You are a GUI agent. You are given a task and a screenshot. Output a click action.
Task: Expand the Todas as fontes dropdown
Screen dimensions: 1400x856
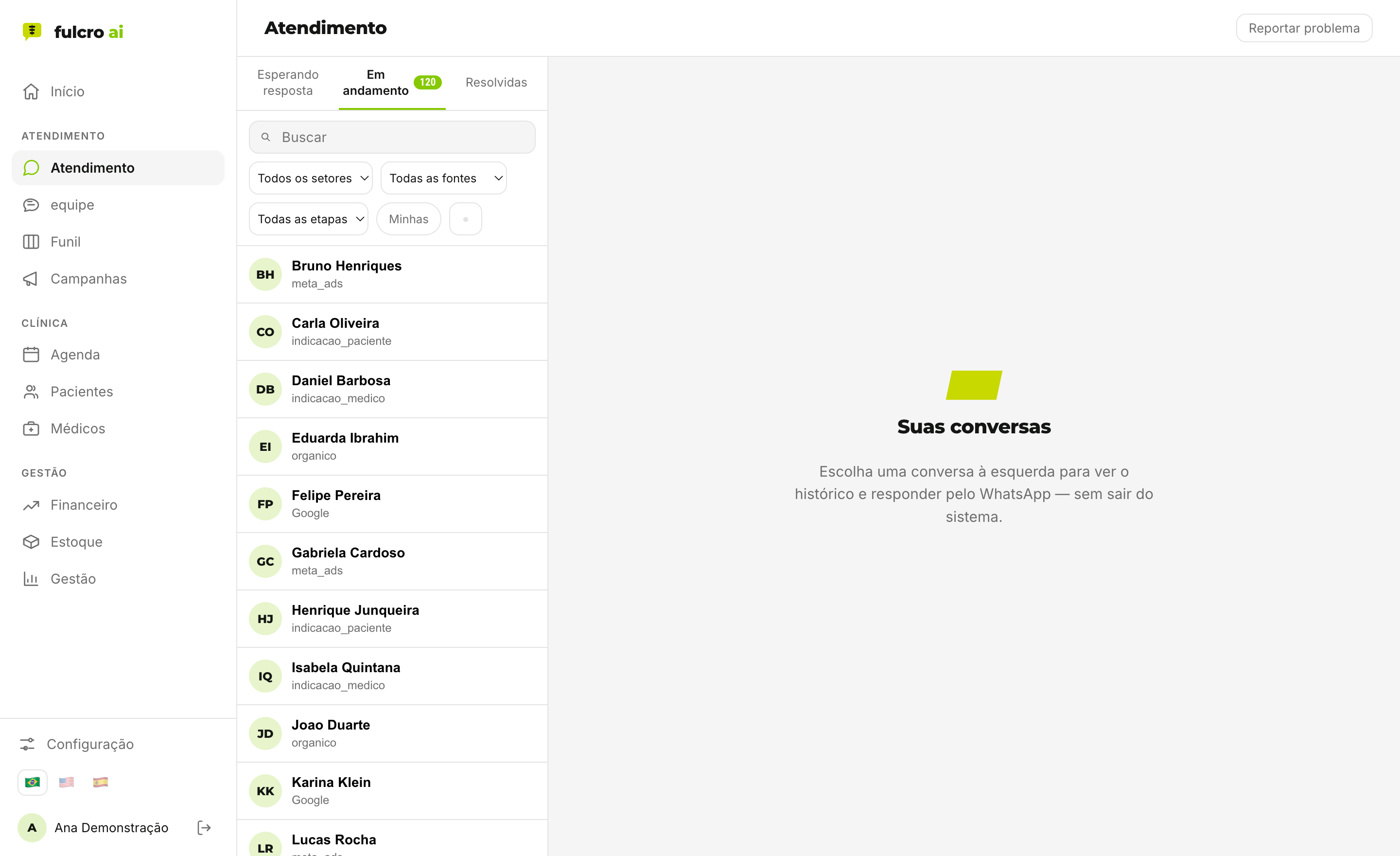[x=444, y=178]
